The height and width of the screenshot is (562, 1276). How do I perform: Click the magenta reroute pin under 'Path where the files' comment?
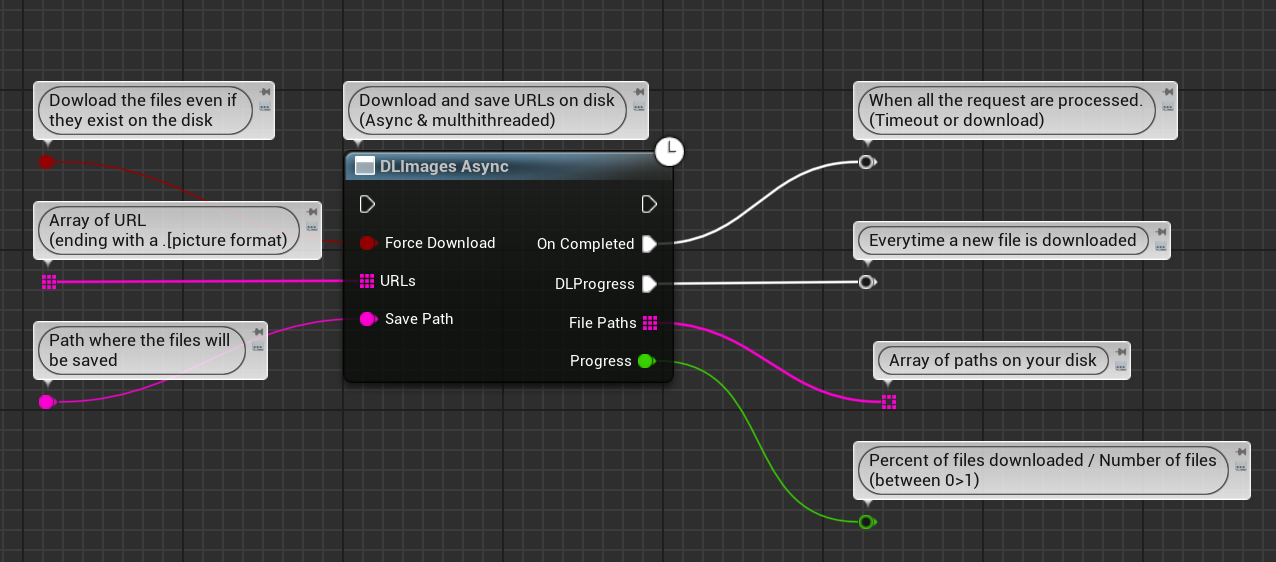point(47,402)
